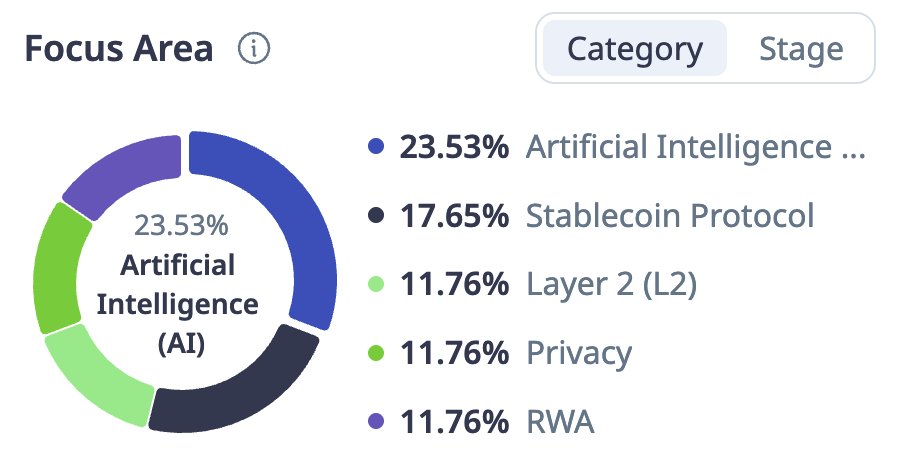Click the light green Layer 2 legend dot
The height and width of the screenshot is (456, 908).
point(376,284)
